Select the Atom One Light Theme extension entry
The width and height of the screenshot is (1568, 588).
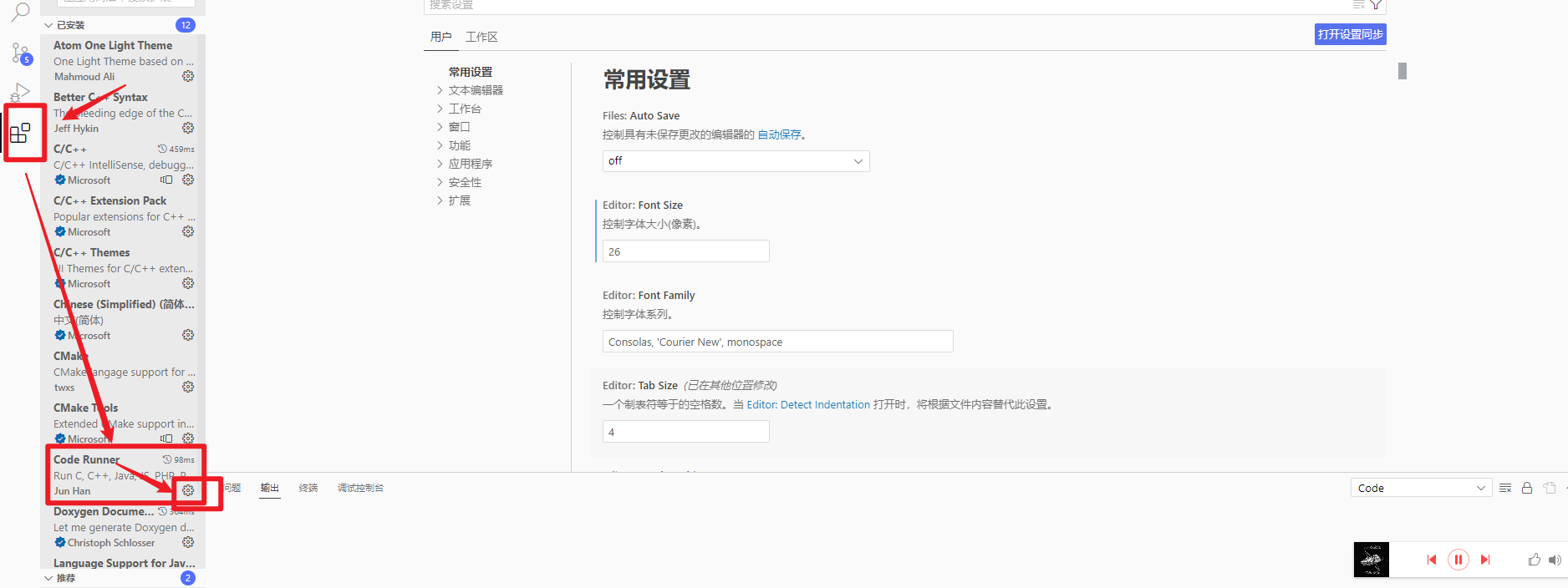[x=124, y=60]
